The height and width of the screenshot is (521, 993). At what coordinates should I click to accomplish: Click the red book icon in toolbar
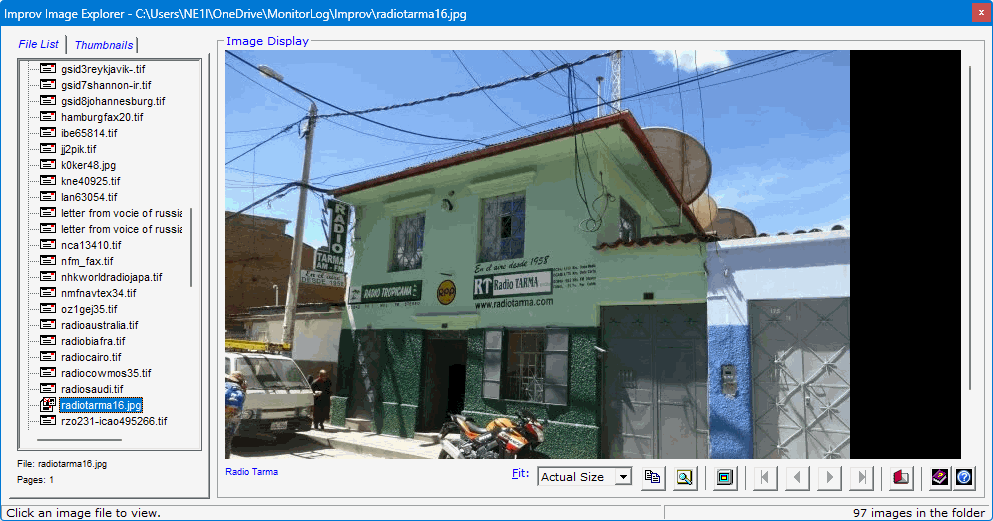point(902,477)
